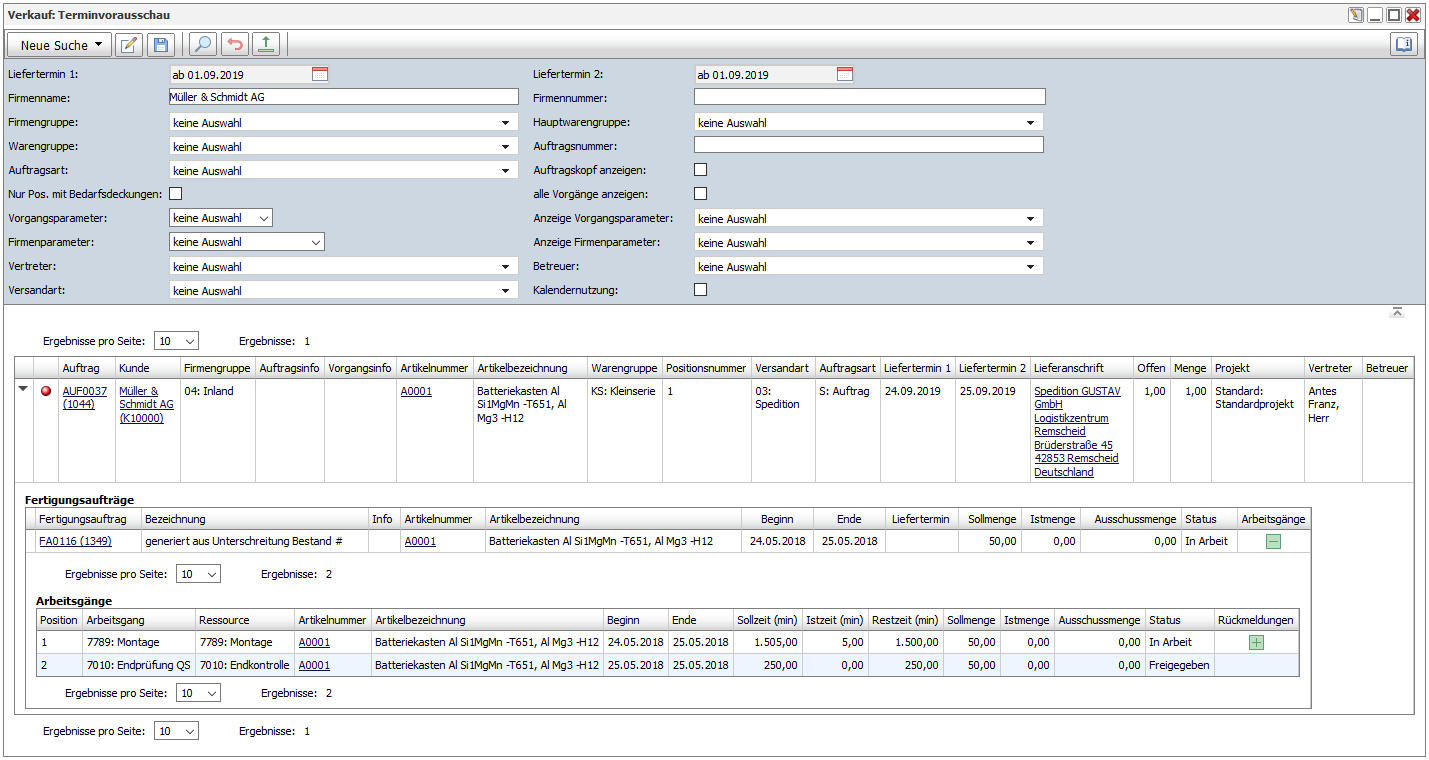
Task: Open the calendar picker for Liefertermin 2
Action: [845, 74]
